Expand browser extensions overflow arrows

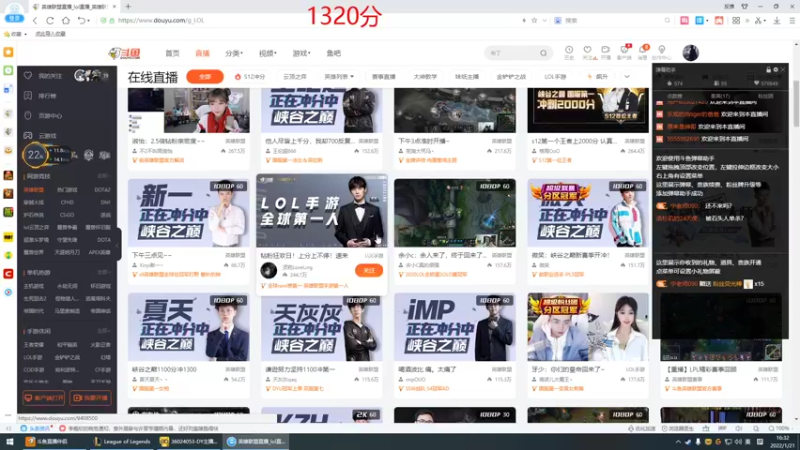point(747,20)
